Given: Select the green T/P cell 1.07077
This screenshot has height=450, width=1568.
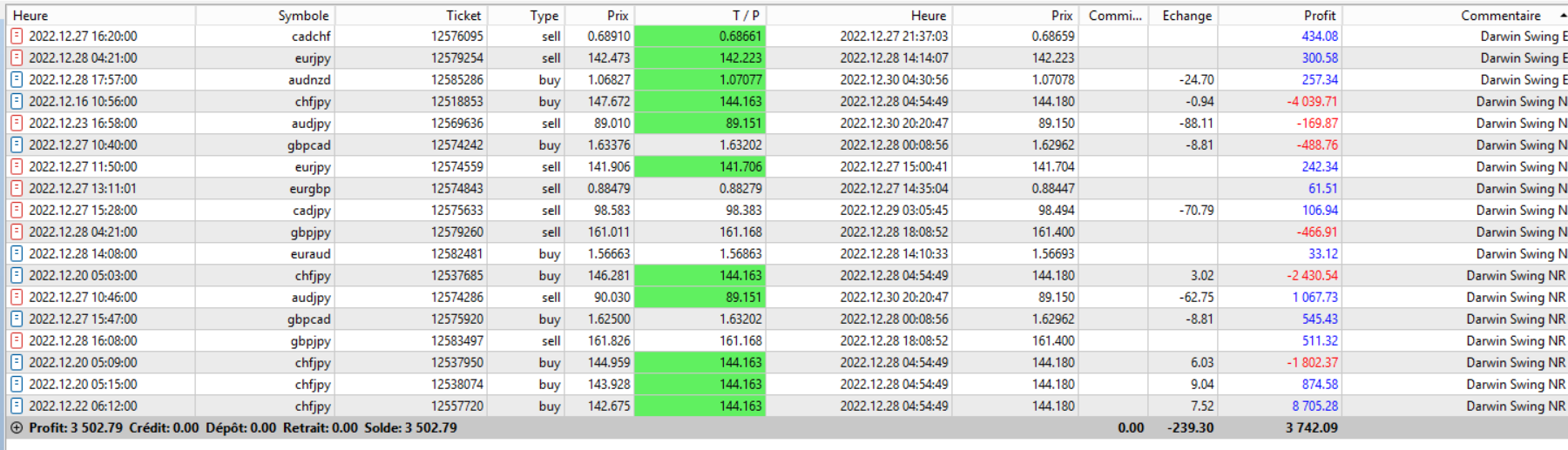Looking at the screenshot, I should [700, 80].
